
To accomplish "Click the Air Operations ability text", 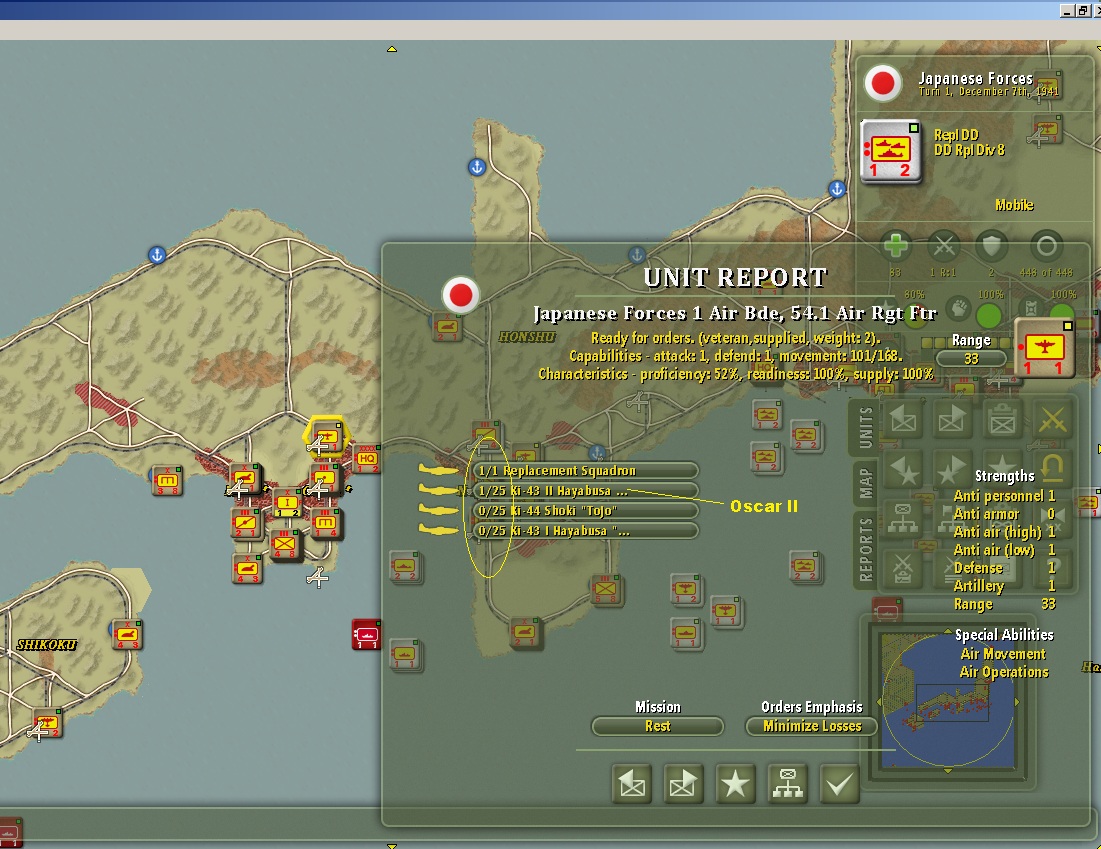I will pyautogui.click(x=1004, y=672).
